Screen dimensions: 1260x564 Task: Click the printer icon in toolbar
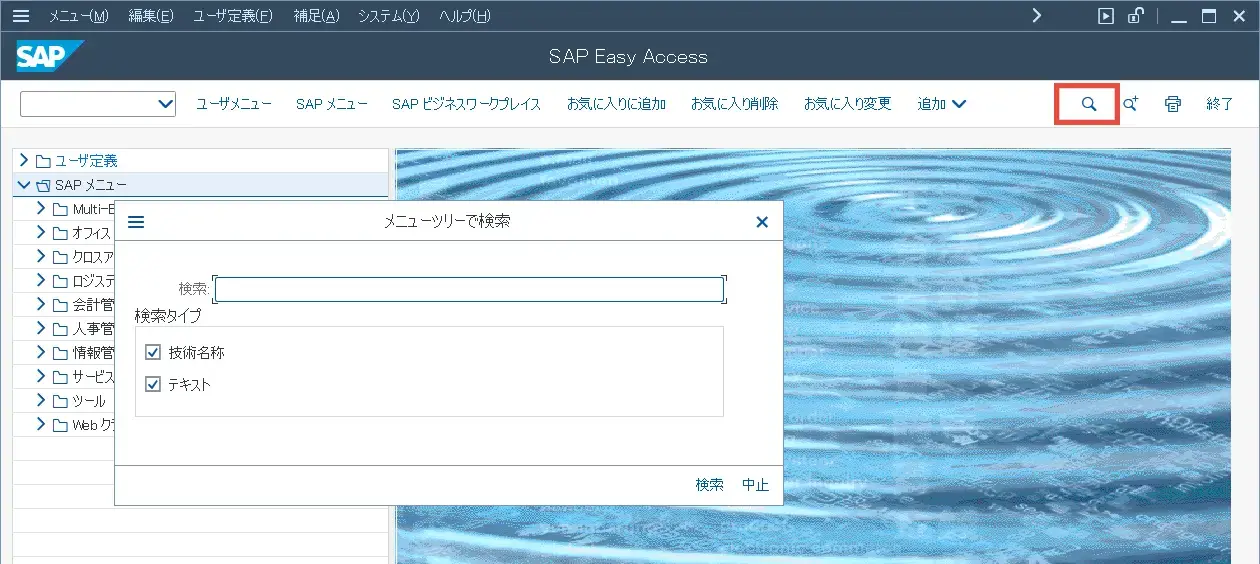tap(1173, 104)
